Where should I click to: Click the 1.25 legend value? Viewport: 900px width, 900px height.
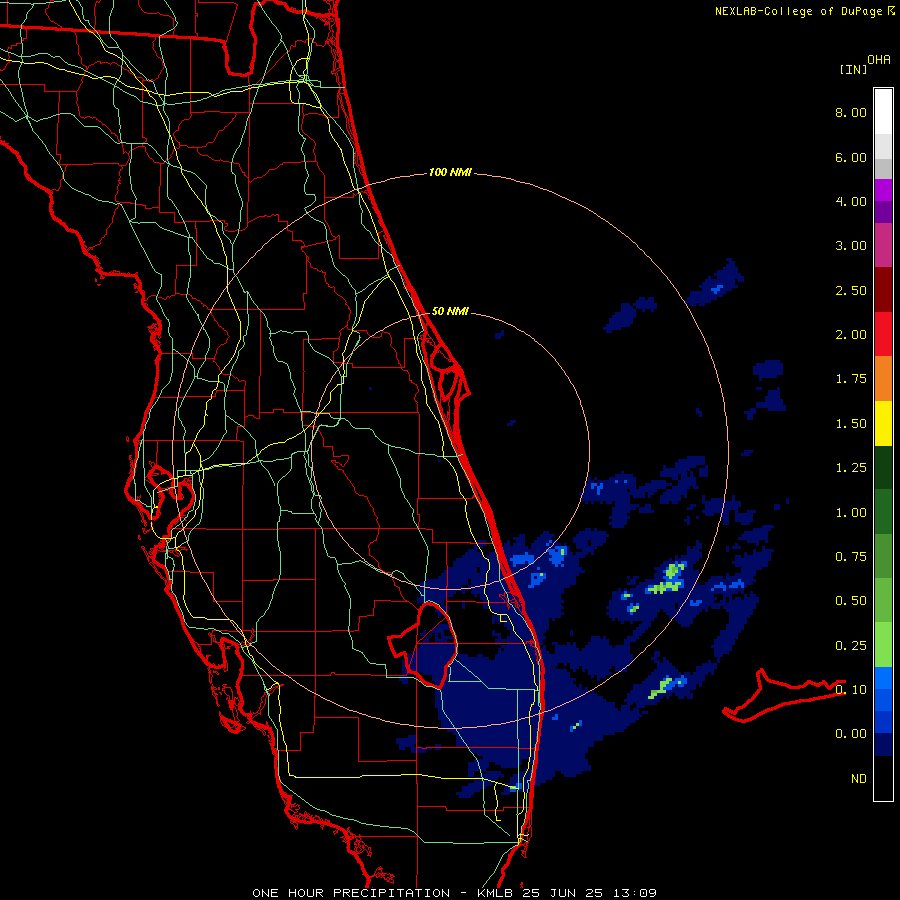[x=851, y=468]
